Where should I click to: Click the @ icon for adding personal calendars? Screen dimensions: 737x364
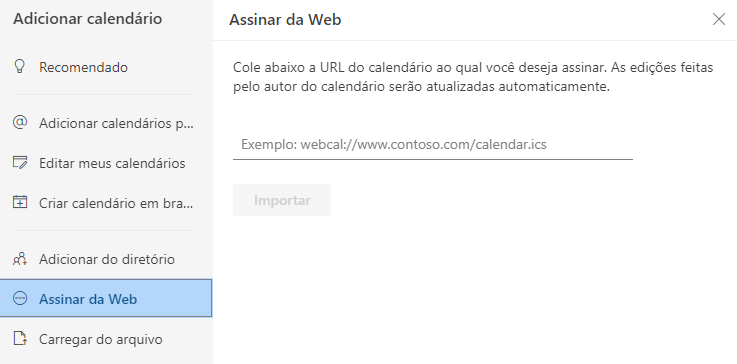pos(20,123)
